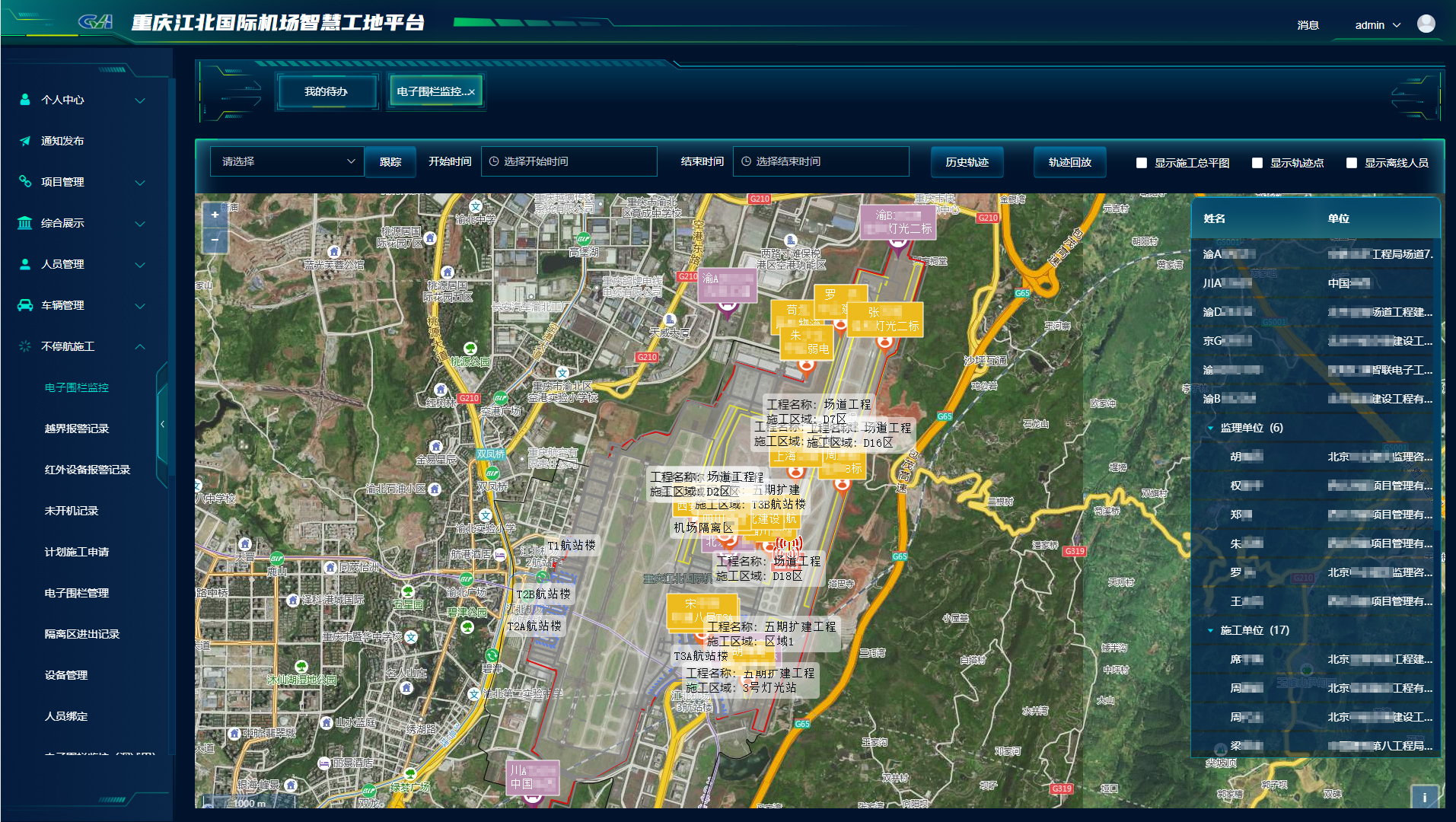Click the 选择开始时间 input field
Screen dimensions: 1456x822
point(569,161)
